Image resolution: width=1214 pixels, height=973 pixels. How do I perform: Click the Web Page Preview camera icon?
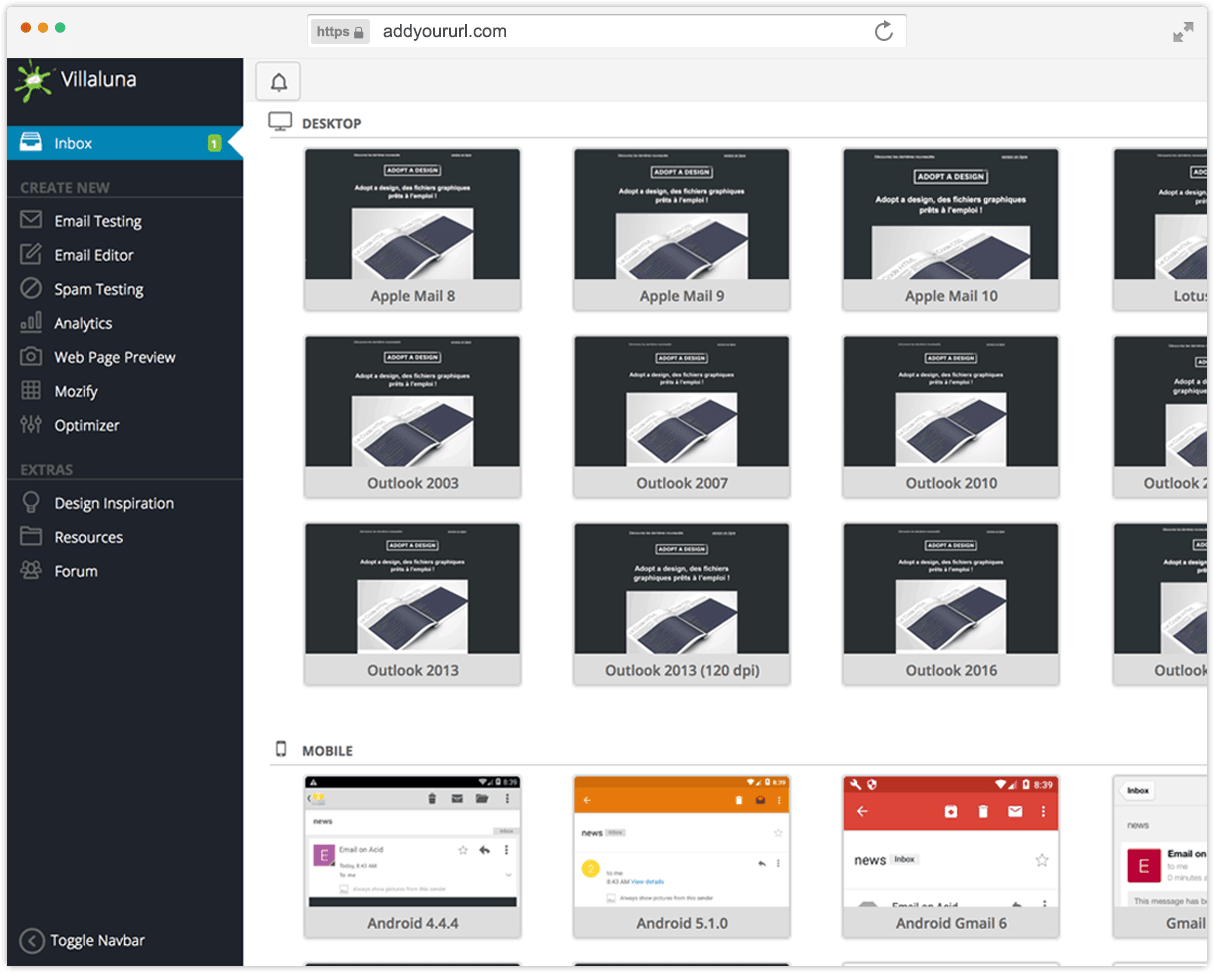click(x=31, y=356)
